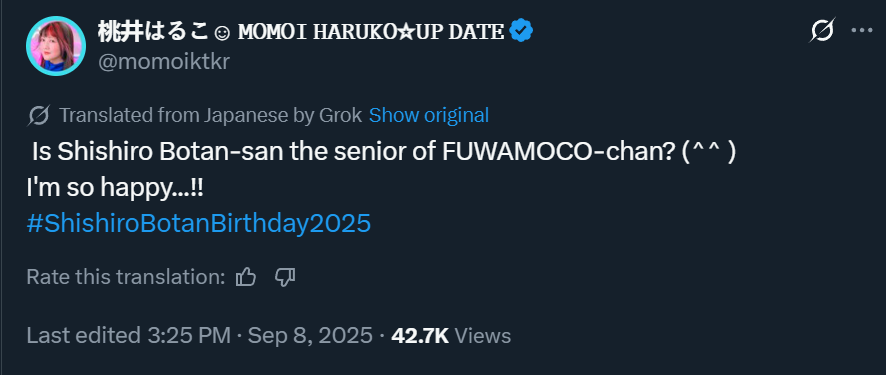This screenshot has width=886, height=375.
Task: Click the Rate this translation label
Action: (x=126, y=277)
